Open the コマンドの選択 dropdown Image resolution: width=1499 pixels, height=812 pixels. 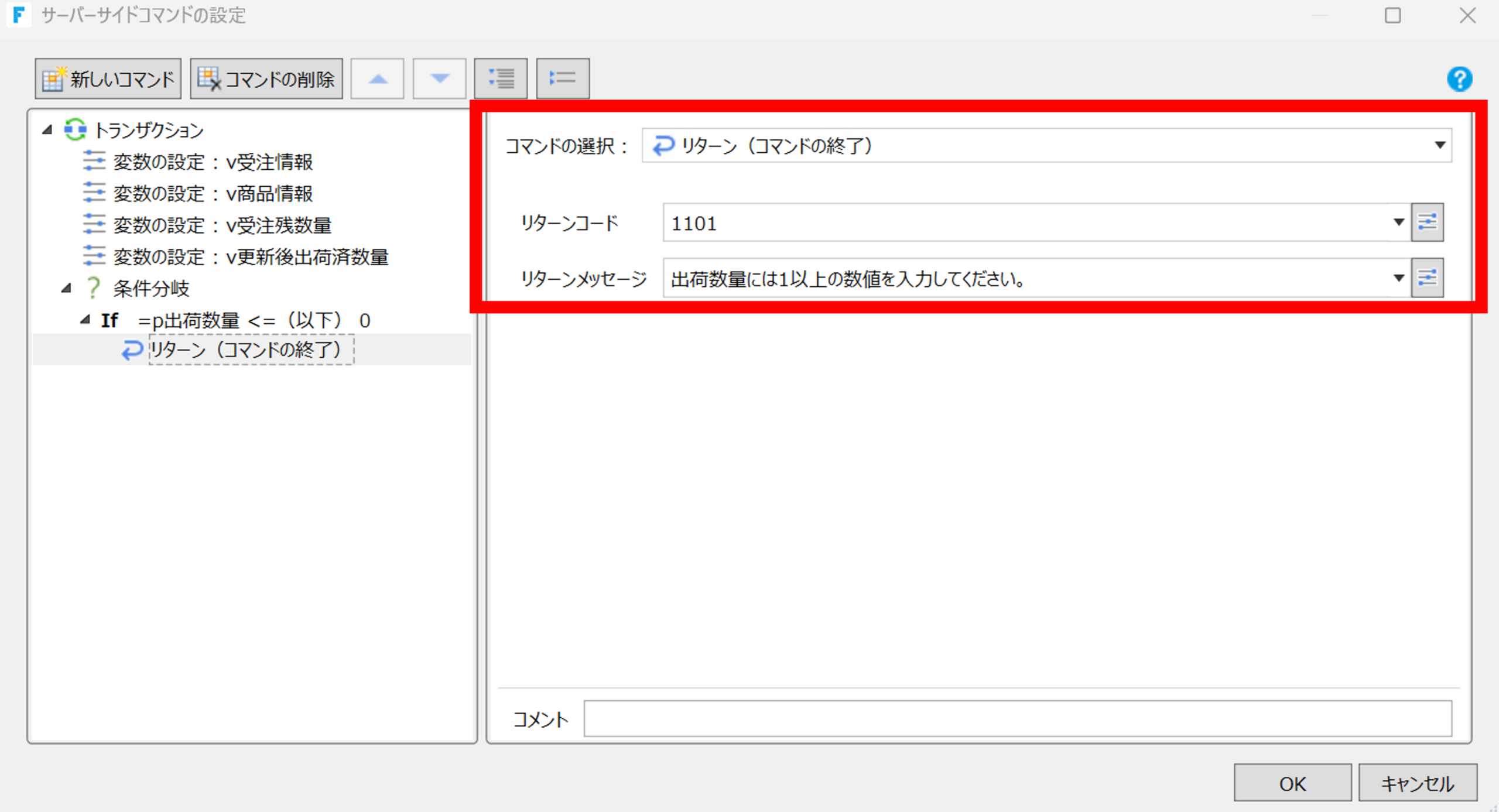[x=1046, y=145]
